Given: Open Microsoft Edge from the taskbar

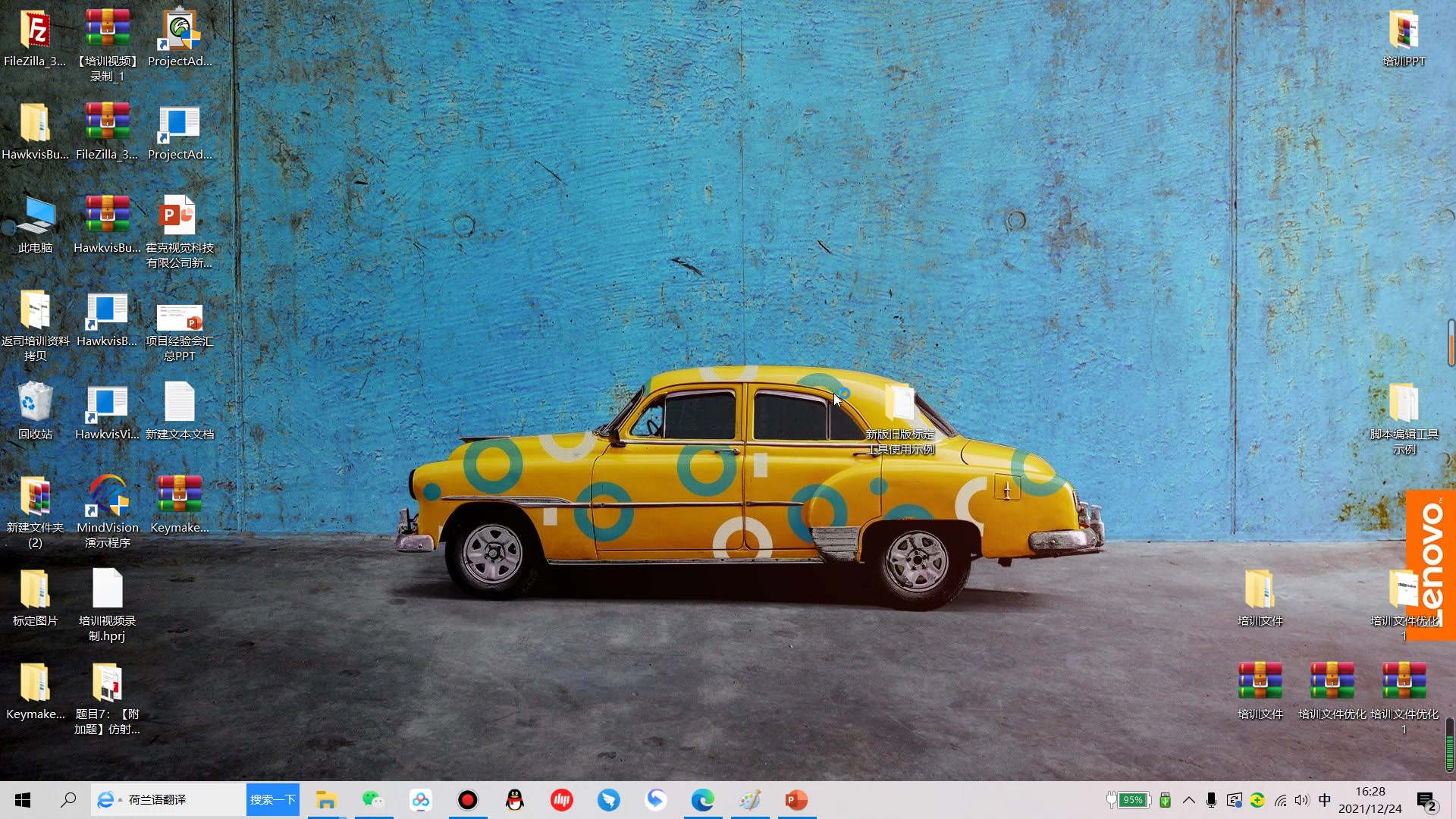Looking at the screenshot, I should pos(703,800).
